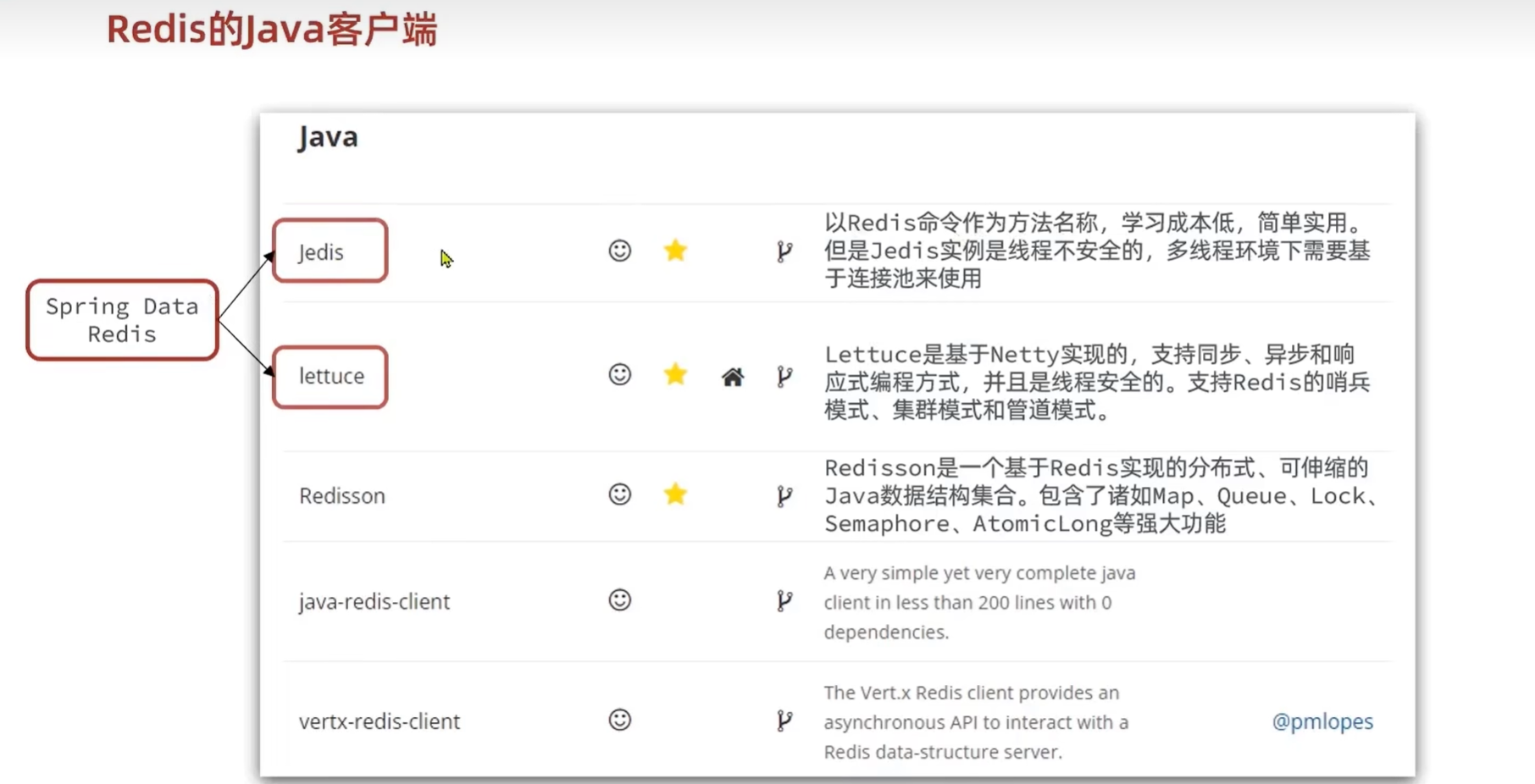Open the repository fork icon for vertx-redis-client
1535x784 pixels.
coord(784,721)
